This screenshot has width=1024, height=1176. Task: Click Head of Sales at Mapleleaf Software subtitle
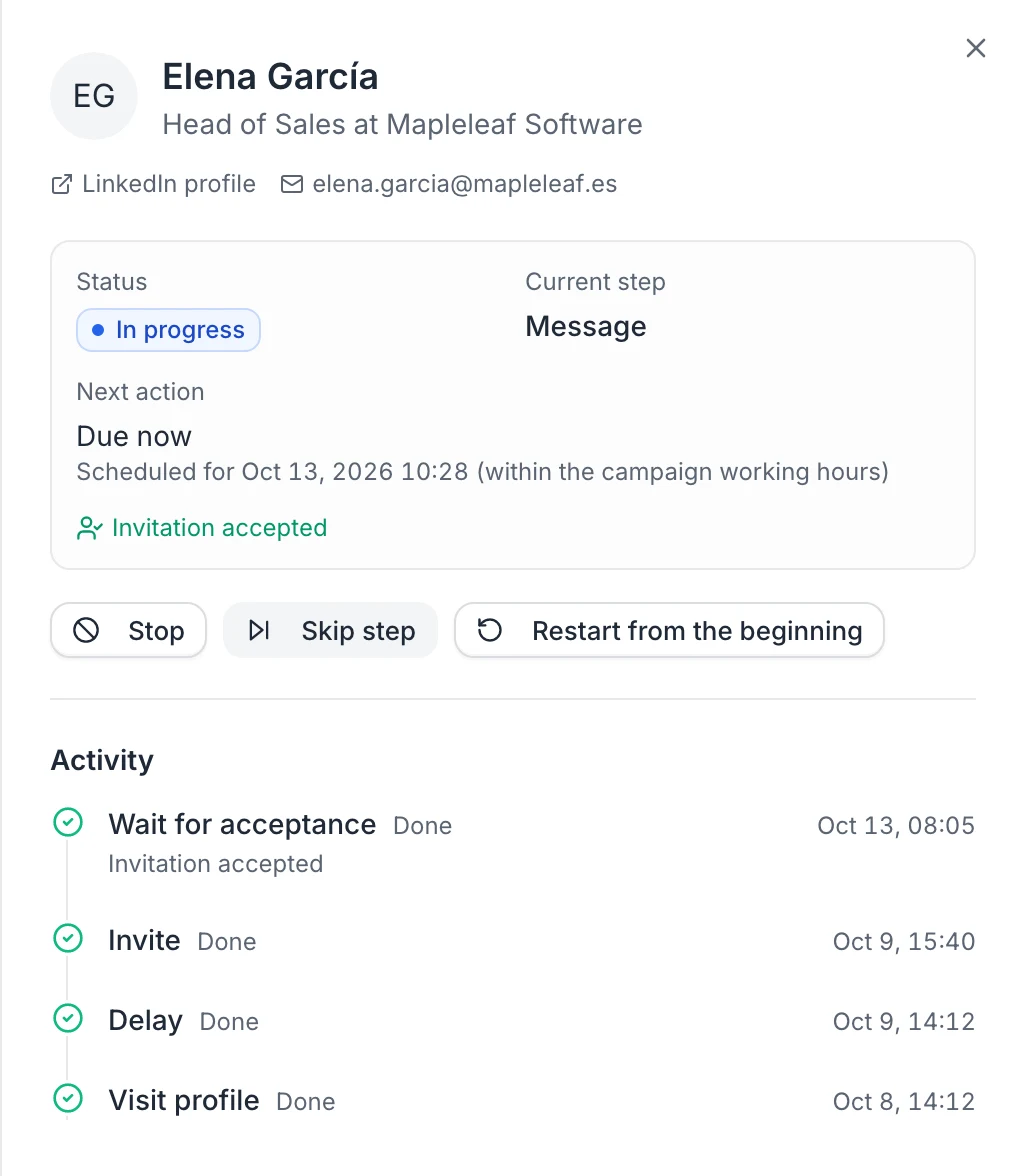402,124
